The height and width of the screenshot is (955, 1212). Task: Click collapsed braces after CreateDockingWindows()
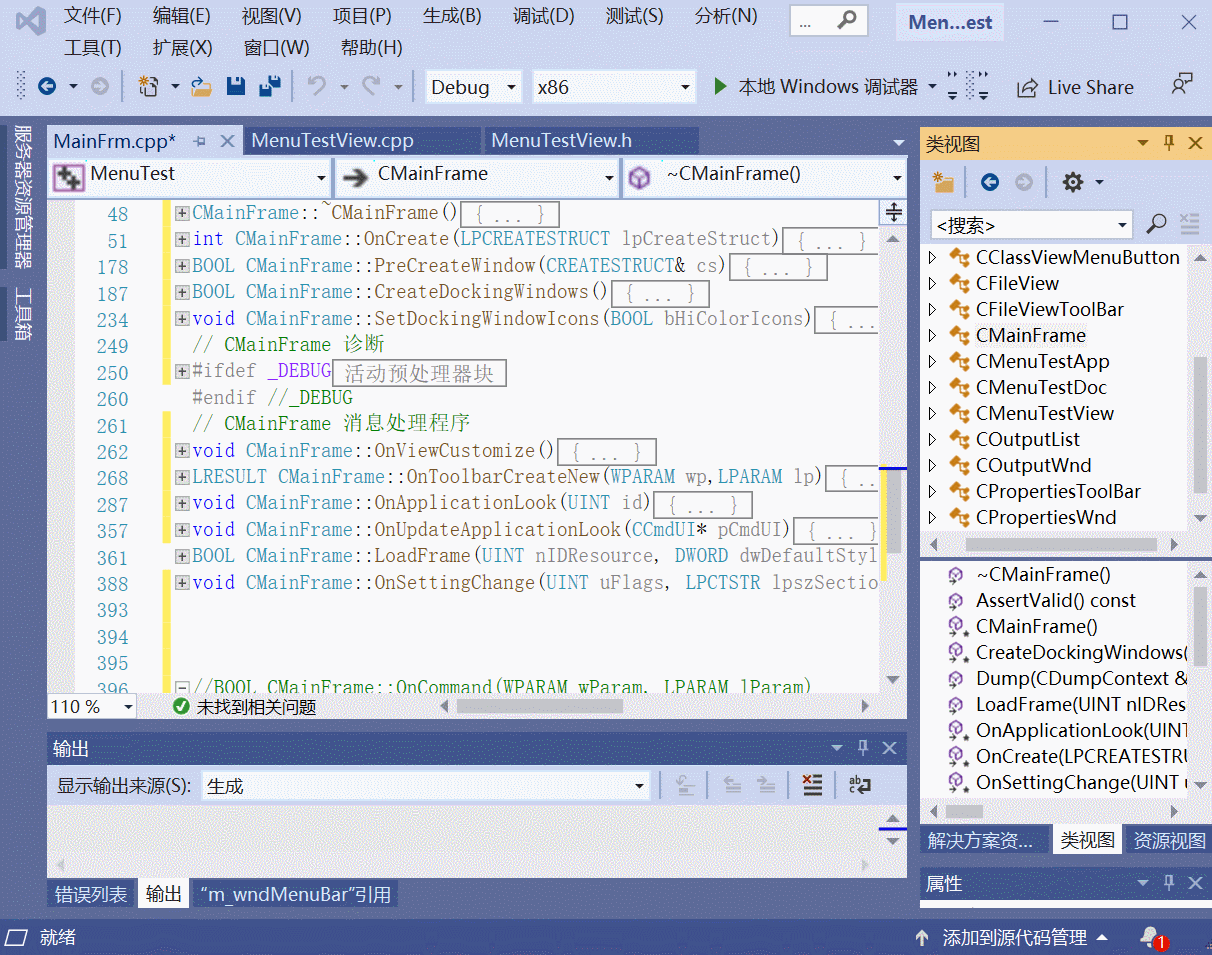click(660, 293)
